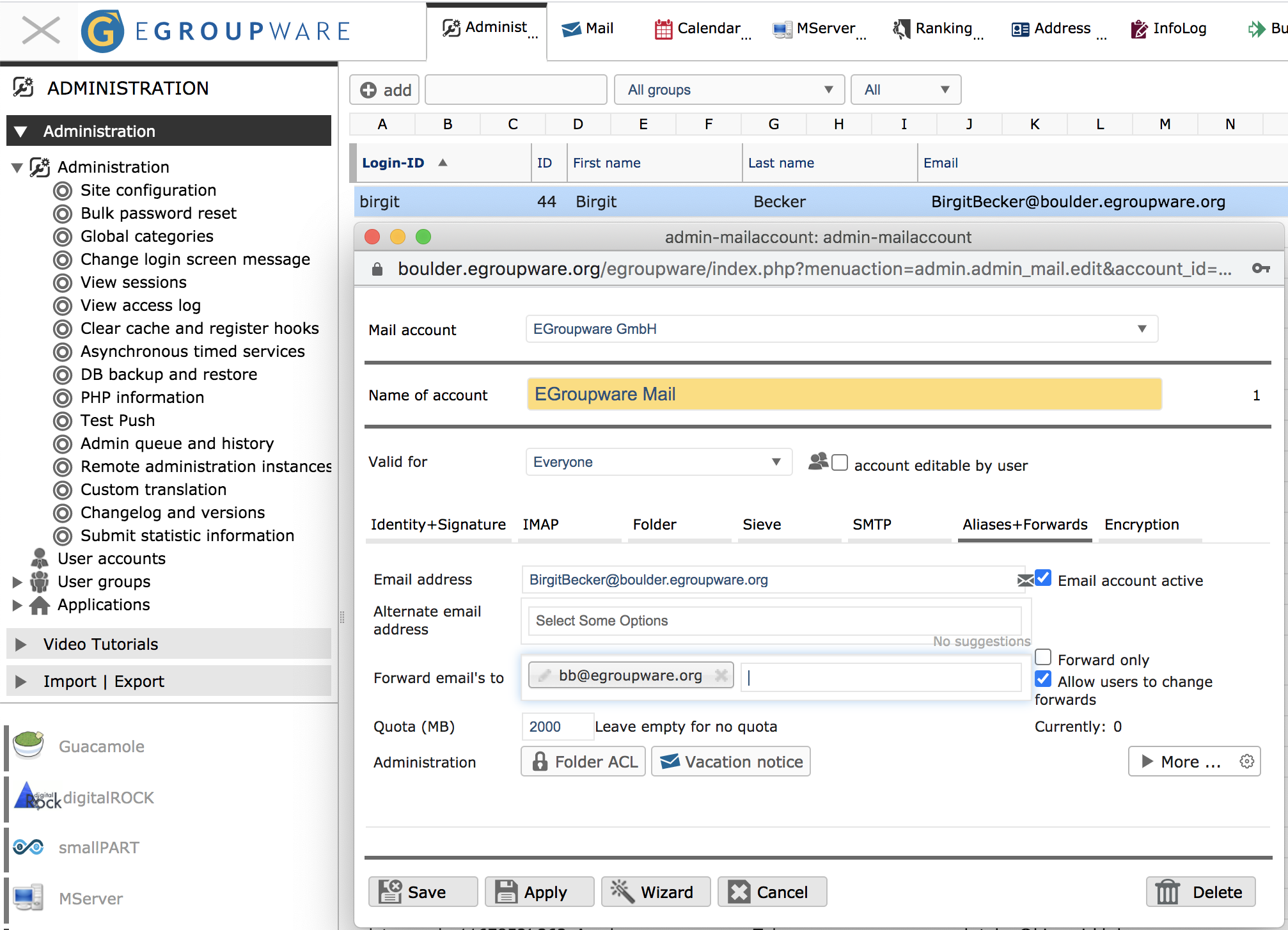Toggle account editable by user checkbox
Screen dimensions: 1288x930
point(840,462)
